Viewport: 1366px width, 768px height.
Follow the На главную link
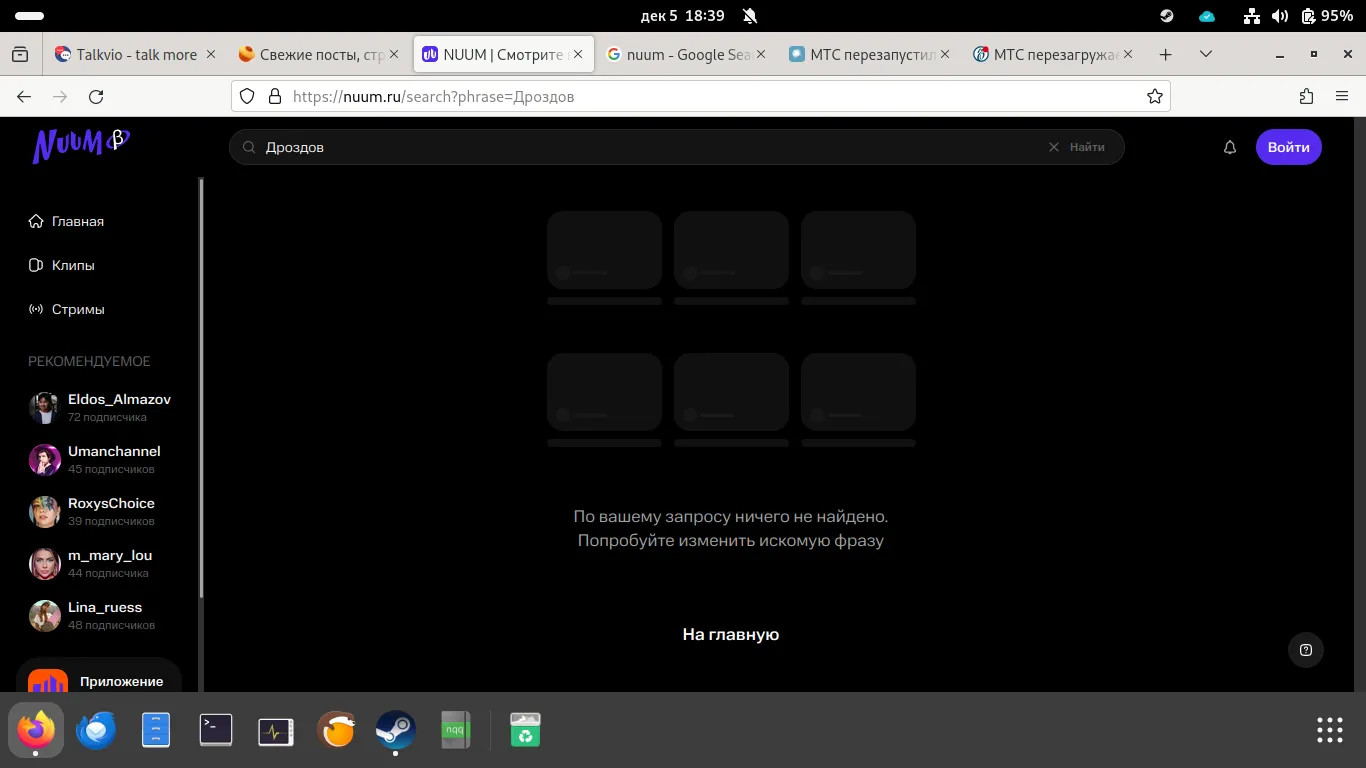pyautogui.click(x=731, y=634)
